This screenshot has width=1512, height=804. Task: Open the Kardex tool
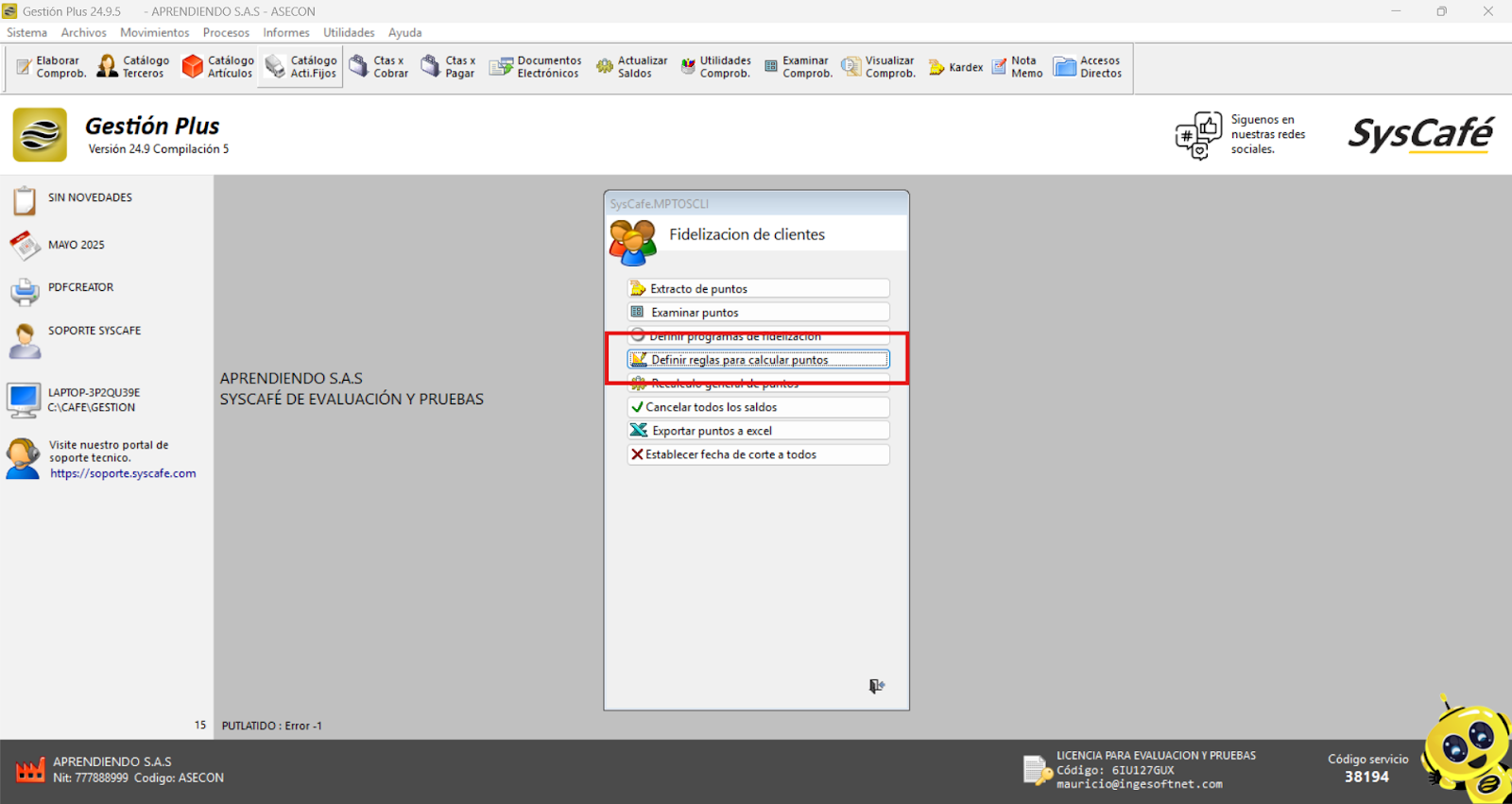click(955, 68)
